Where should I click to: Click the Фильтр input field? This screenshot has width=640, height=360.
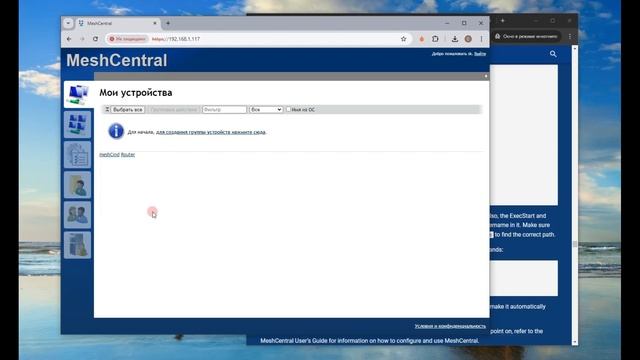pos(224,109)
